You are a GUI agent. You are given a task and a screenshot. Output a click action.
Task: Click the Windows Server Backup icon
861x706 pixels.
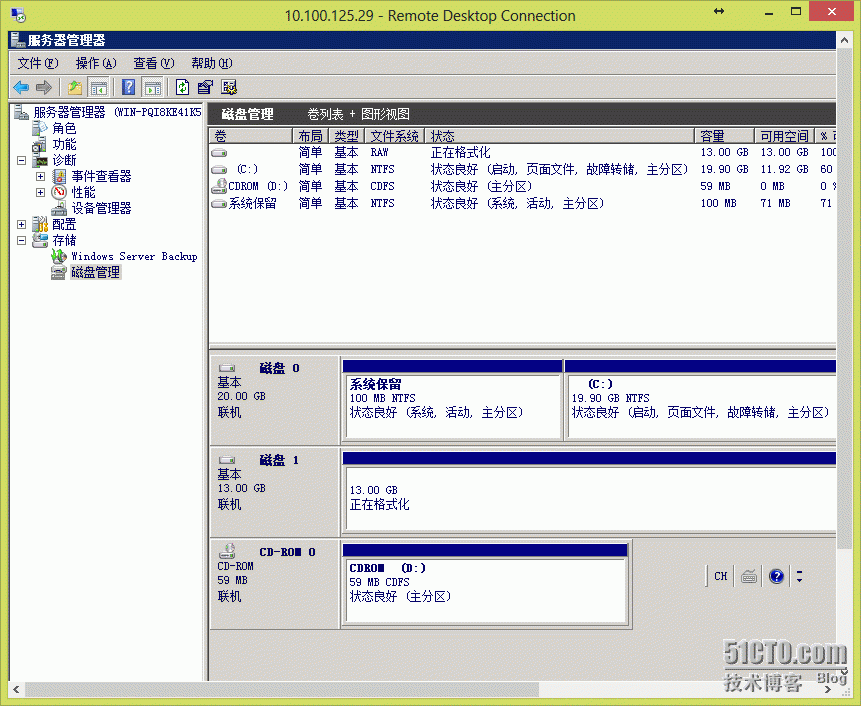(x=59, y=256)
